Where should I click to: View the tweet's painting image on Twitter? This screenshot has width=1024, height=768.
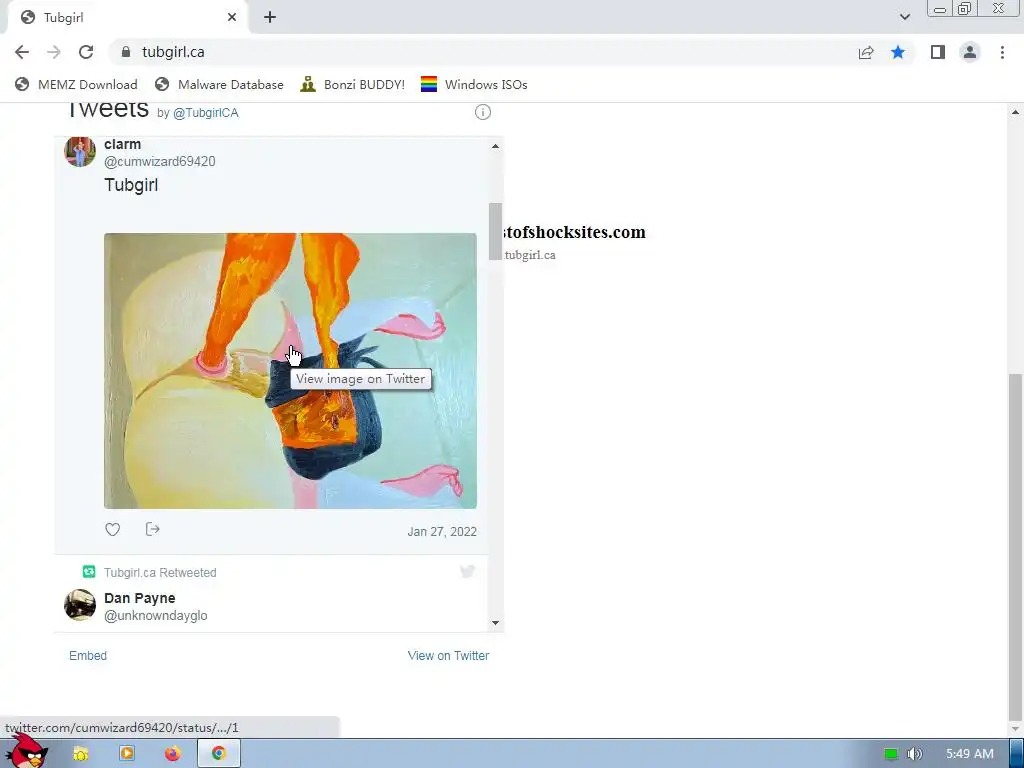pyautogui.click(x=290, y=371)
